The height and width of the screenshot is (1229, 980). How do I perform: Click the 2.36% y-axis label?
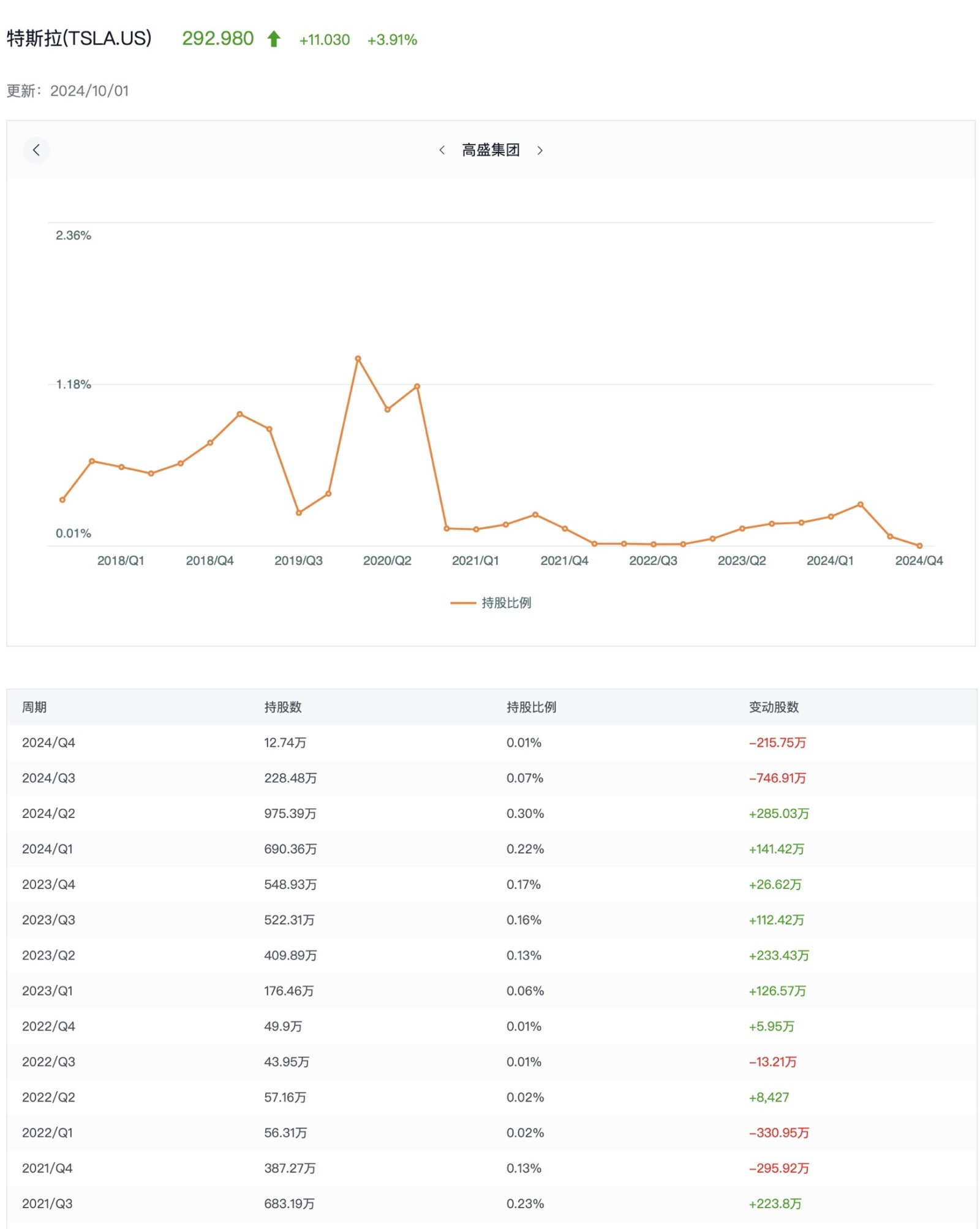[x=73, y=235]
